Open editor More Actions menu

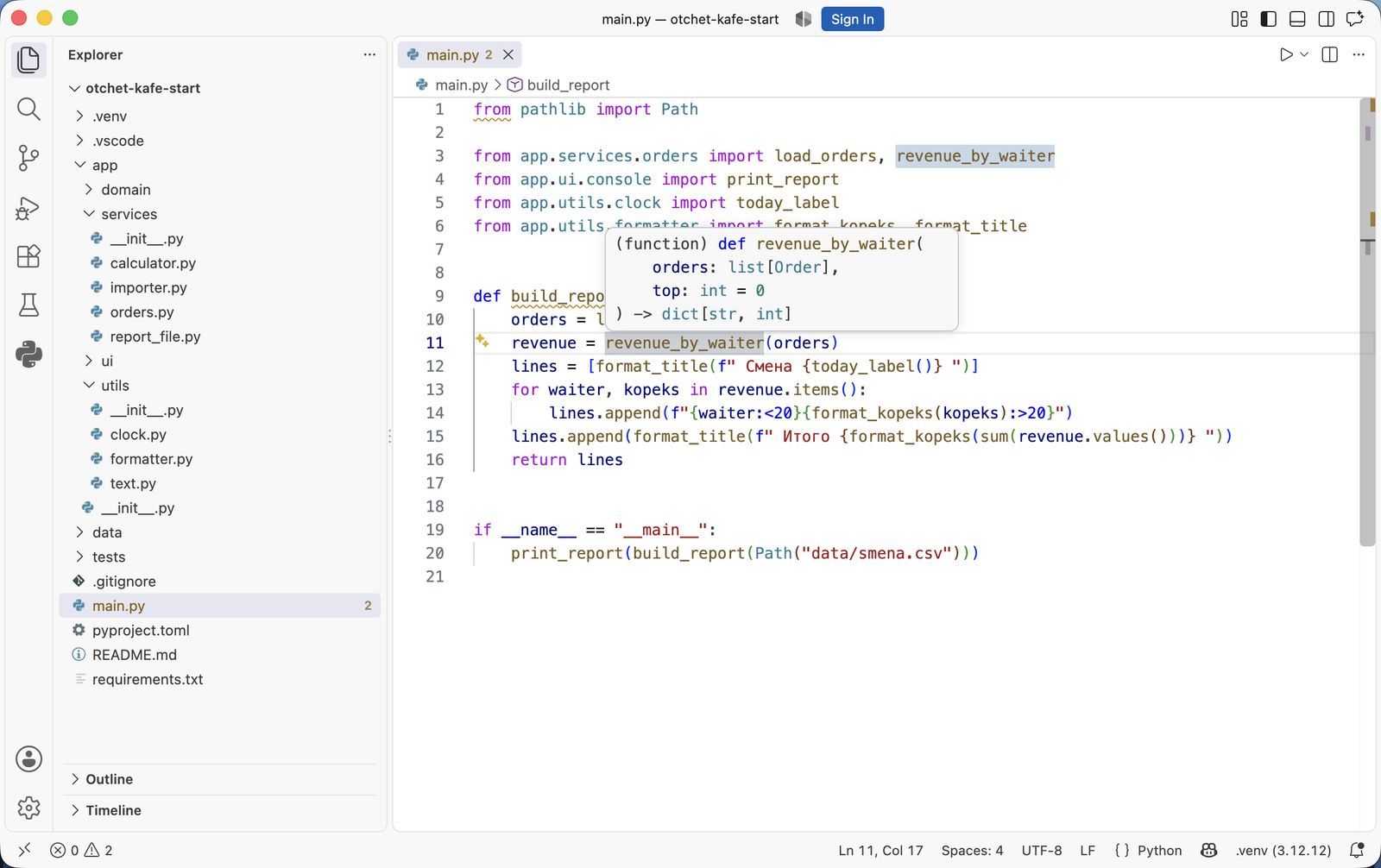1359,54
